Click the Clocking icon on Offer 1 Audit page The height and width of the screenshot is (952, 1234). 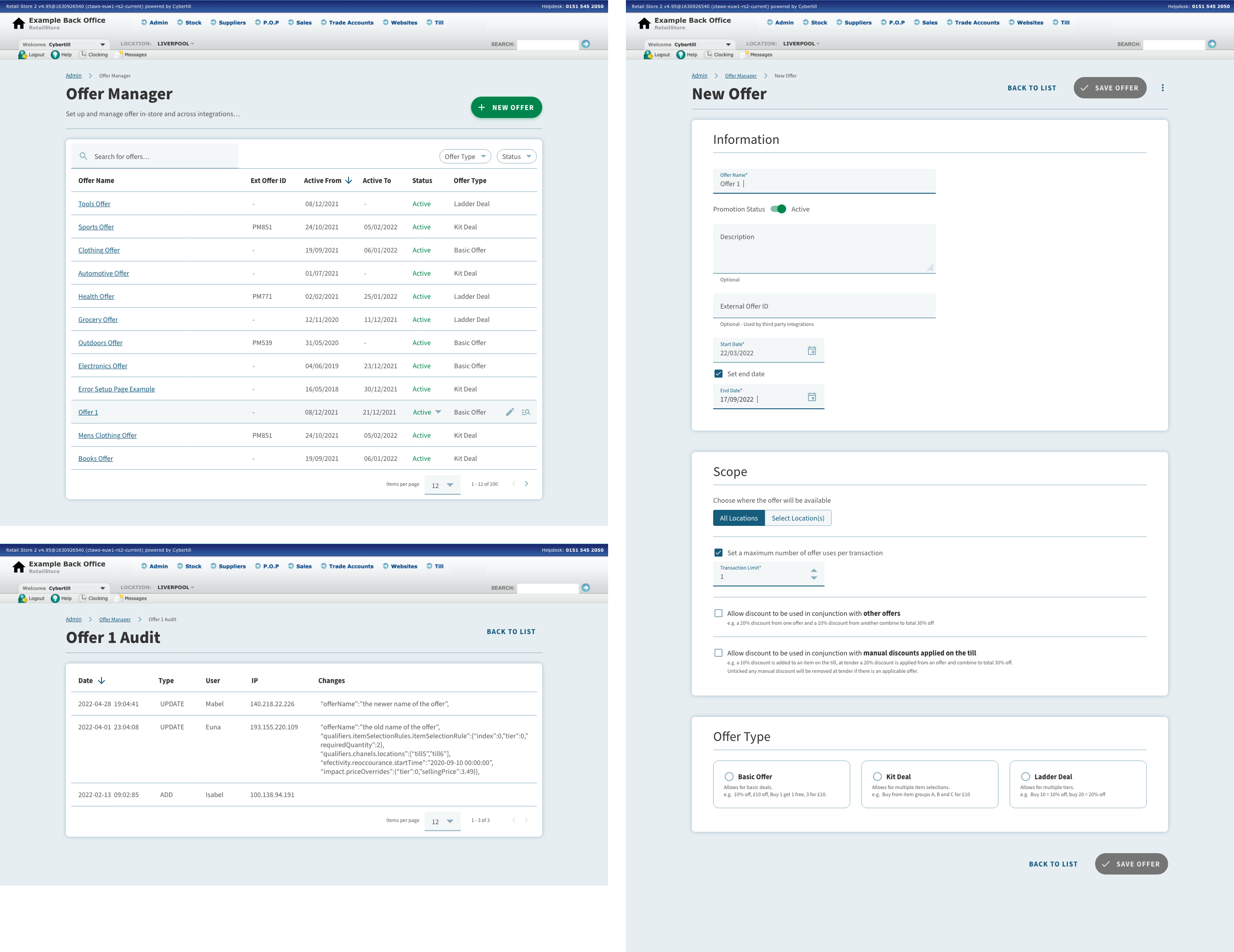pyautogui.click(x=83, y=598)
